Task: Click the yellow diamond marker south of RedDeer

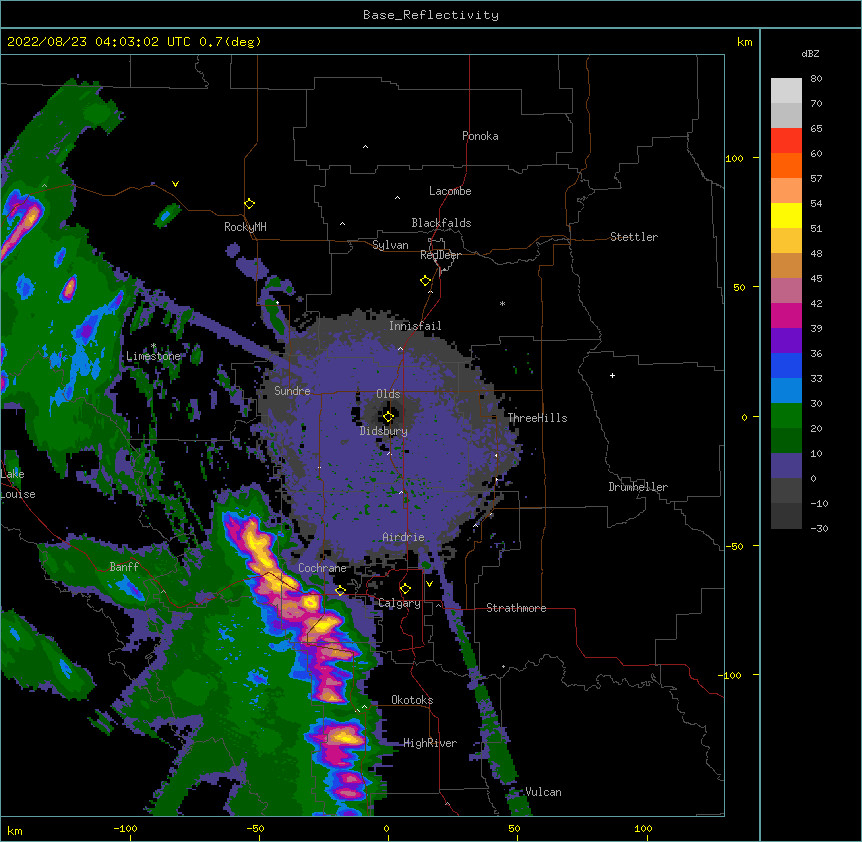Action: [x=426, y=281]
